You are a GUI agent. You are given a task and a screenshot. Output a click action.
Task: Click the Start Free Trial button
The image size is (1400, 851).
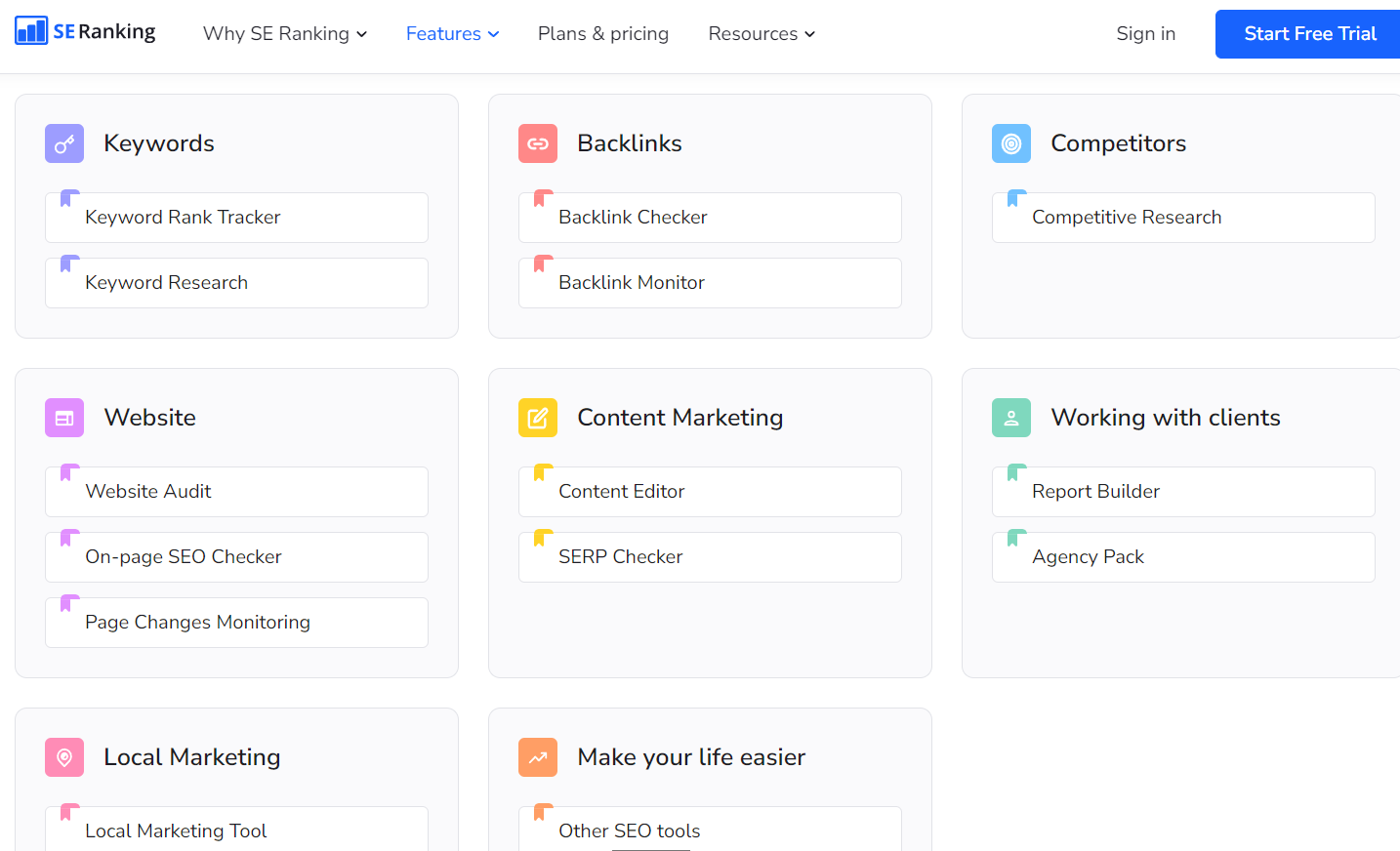(x=1307, y=33)
